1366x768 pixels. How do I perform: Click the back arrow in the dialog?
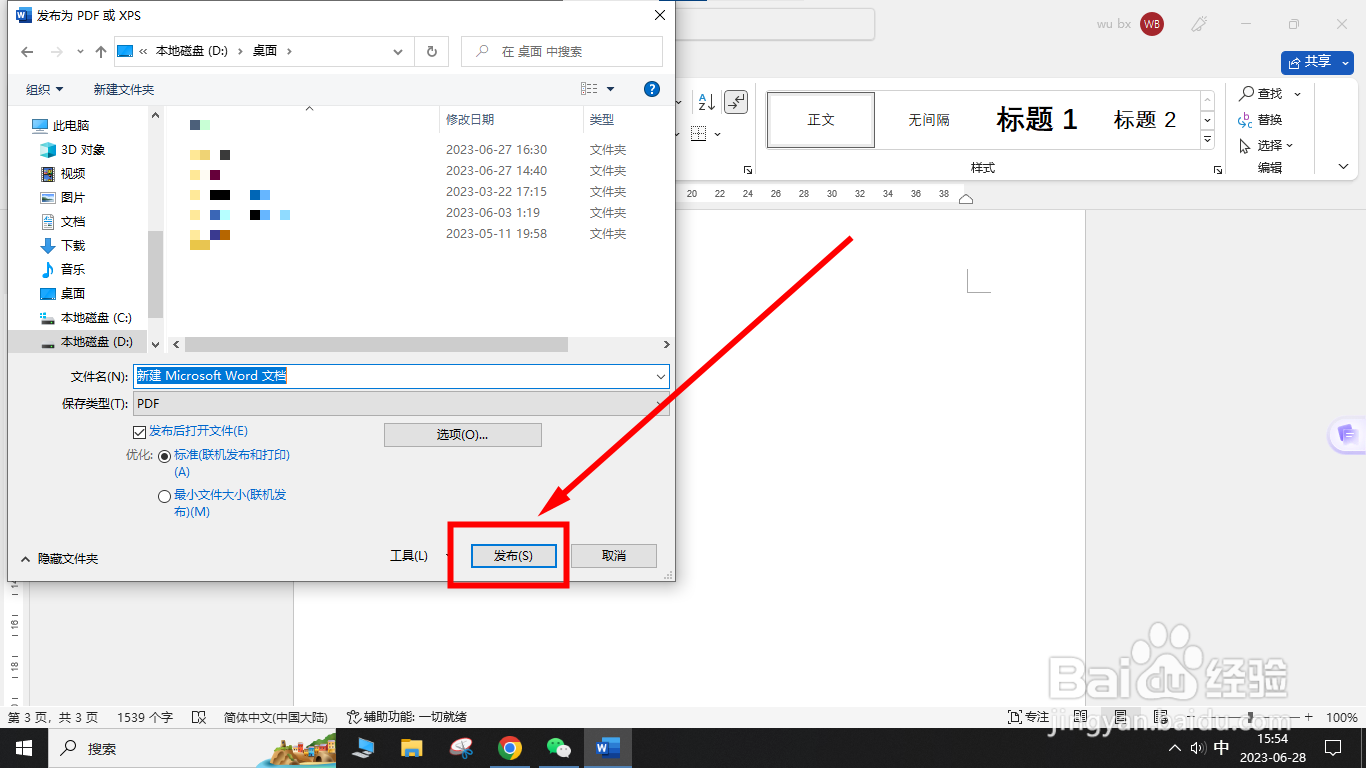(x=27, y=51)
